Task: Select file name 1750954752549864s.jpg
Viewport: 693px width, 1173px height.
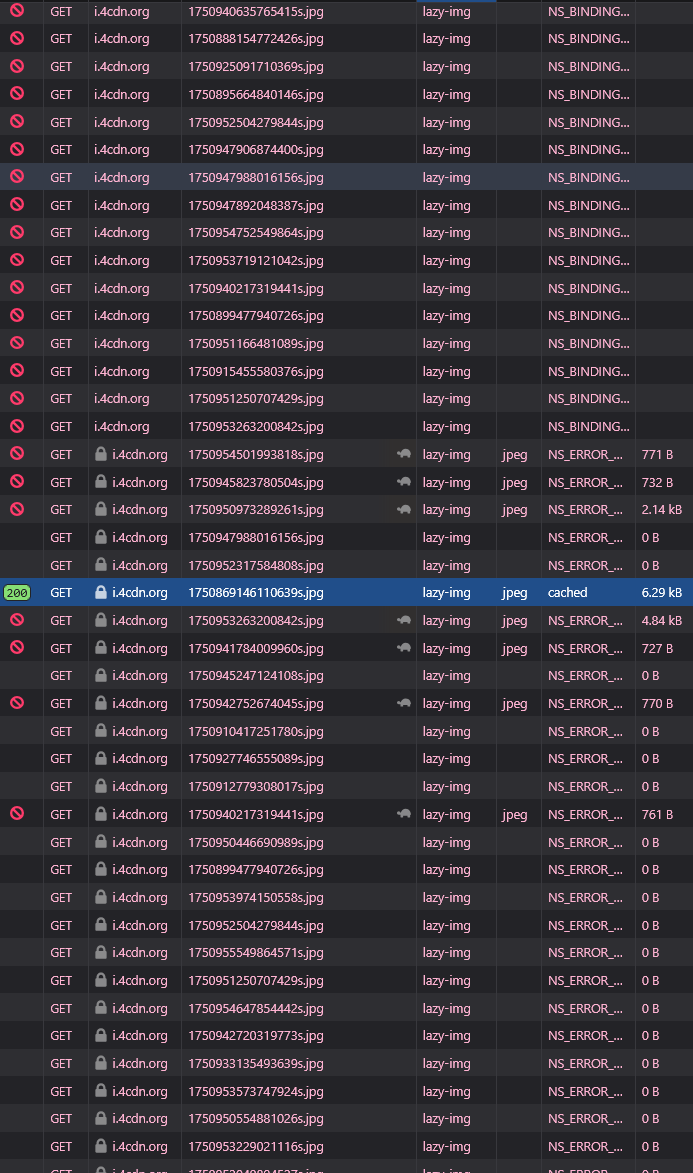Action: point(256,233)
